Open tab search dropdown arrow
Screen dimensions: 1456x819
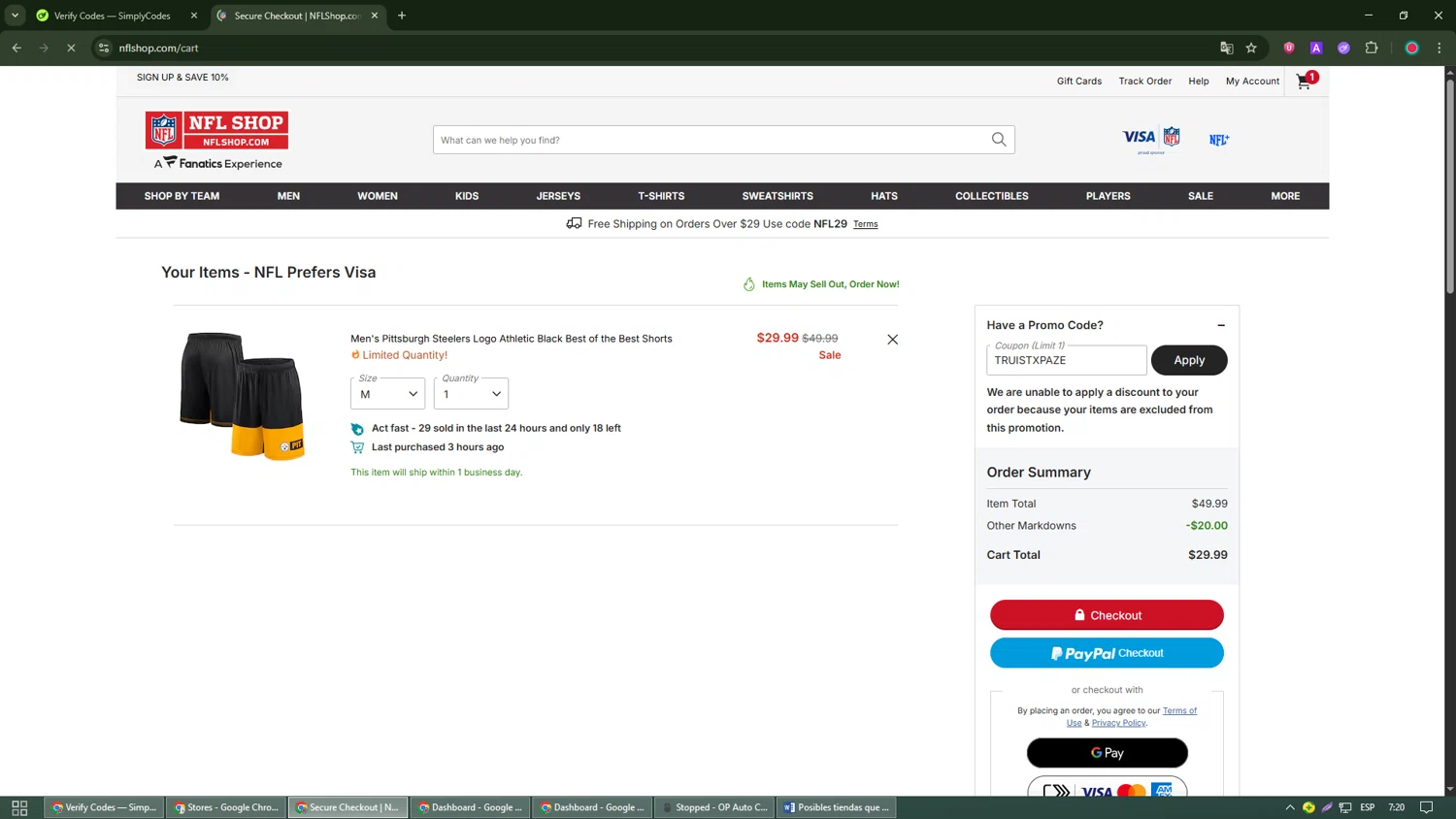[x=15, y=16]
